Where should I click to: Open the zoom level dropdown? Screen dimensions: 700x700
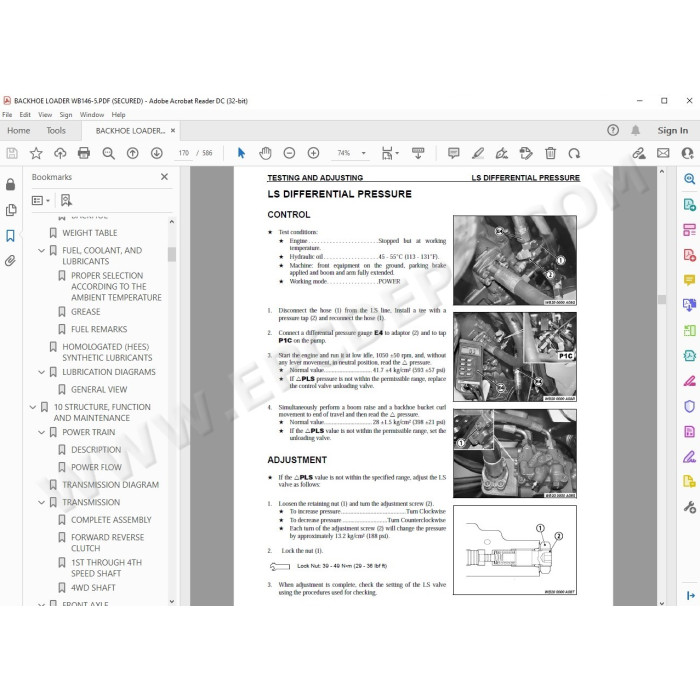tap(363, 153)
